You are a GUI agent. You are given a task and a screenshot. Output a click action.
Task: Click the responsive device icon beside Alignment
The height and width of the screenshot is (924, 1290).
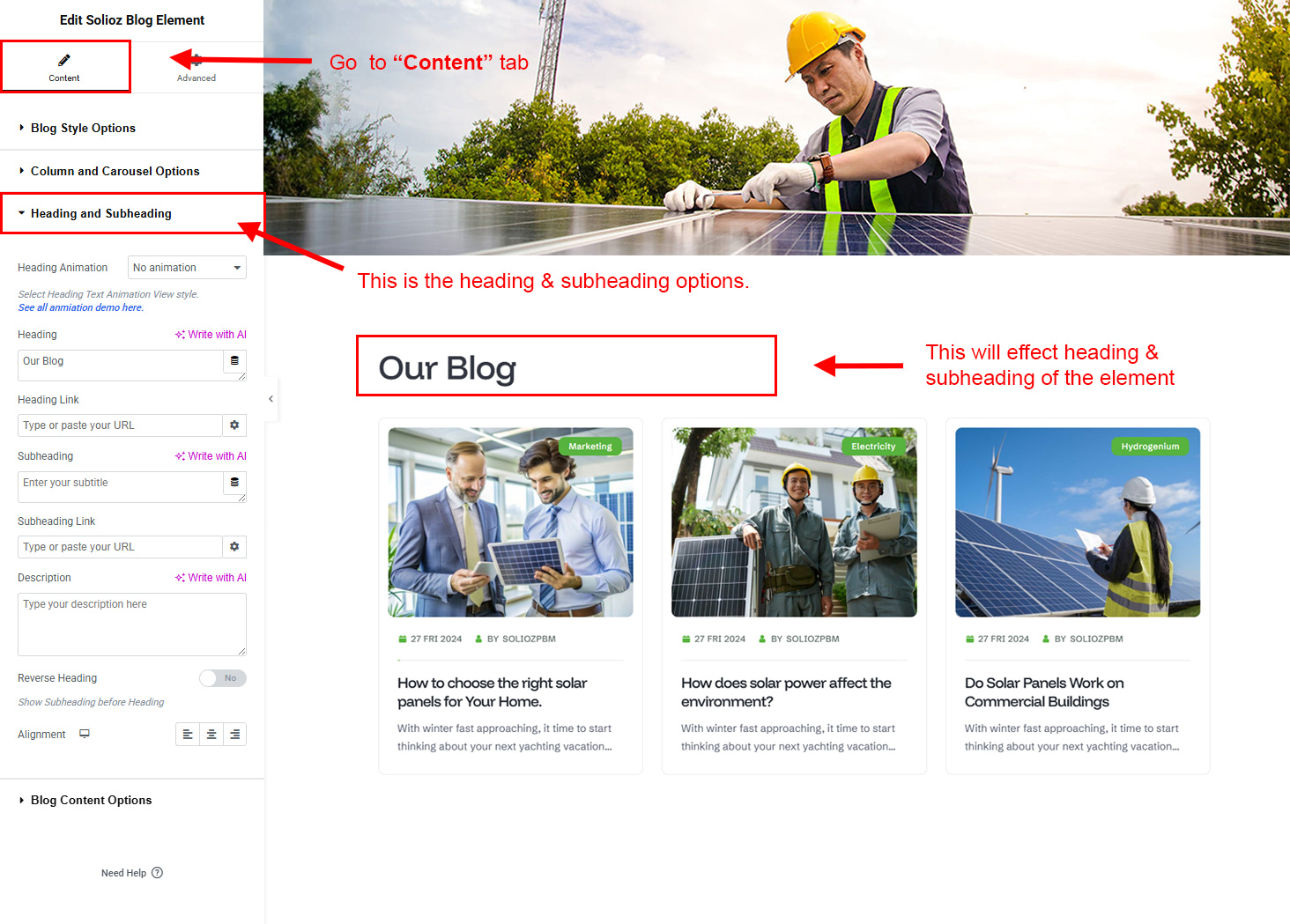tap(85, 734)
